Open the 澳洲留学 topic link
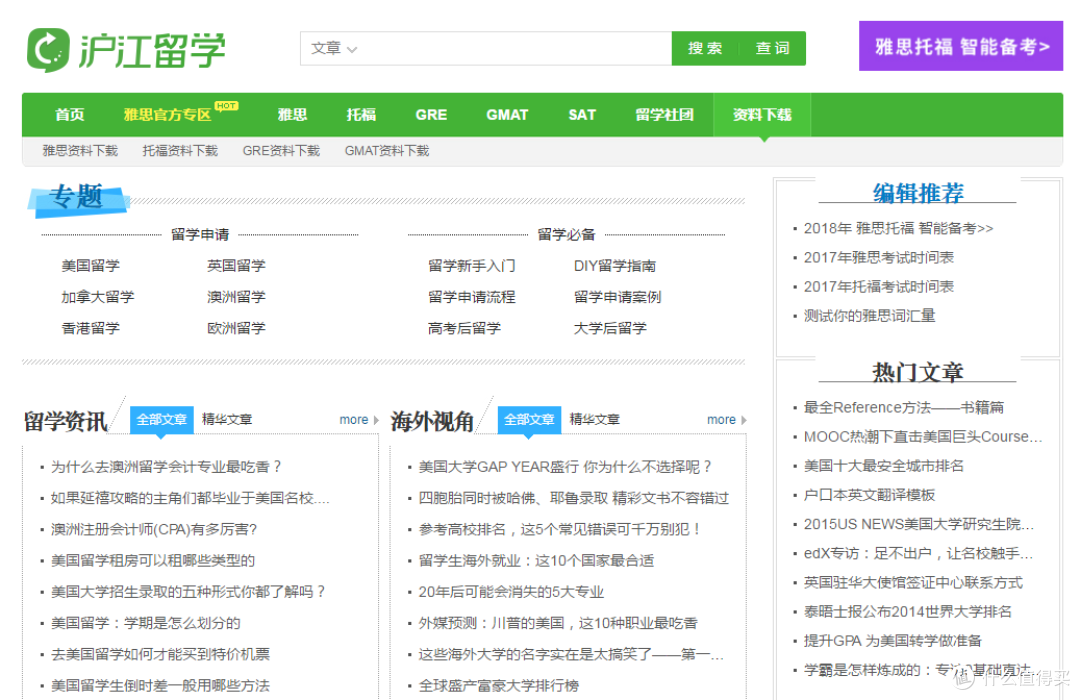This screenshot has width=1080, height=700. (x=236, y=297)
